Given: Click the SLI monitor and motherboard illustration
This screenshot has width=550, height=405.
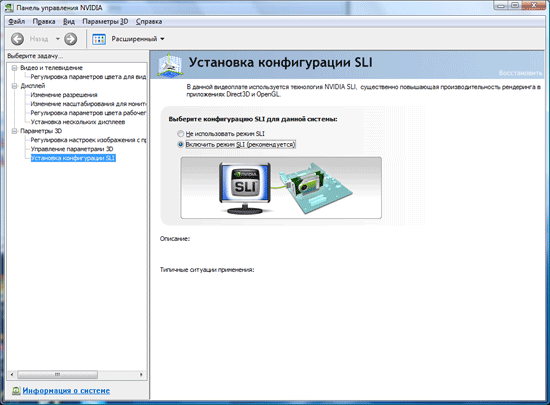Looking at the screenshot, I should point(281,188).
